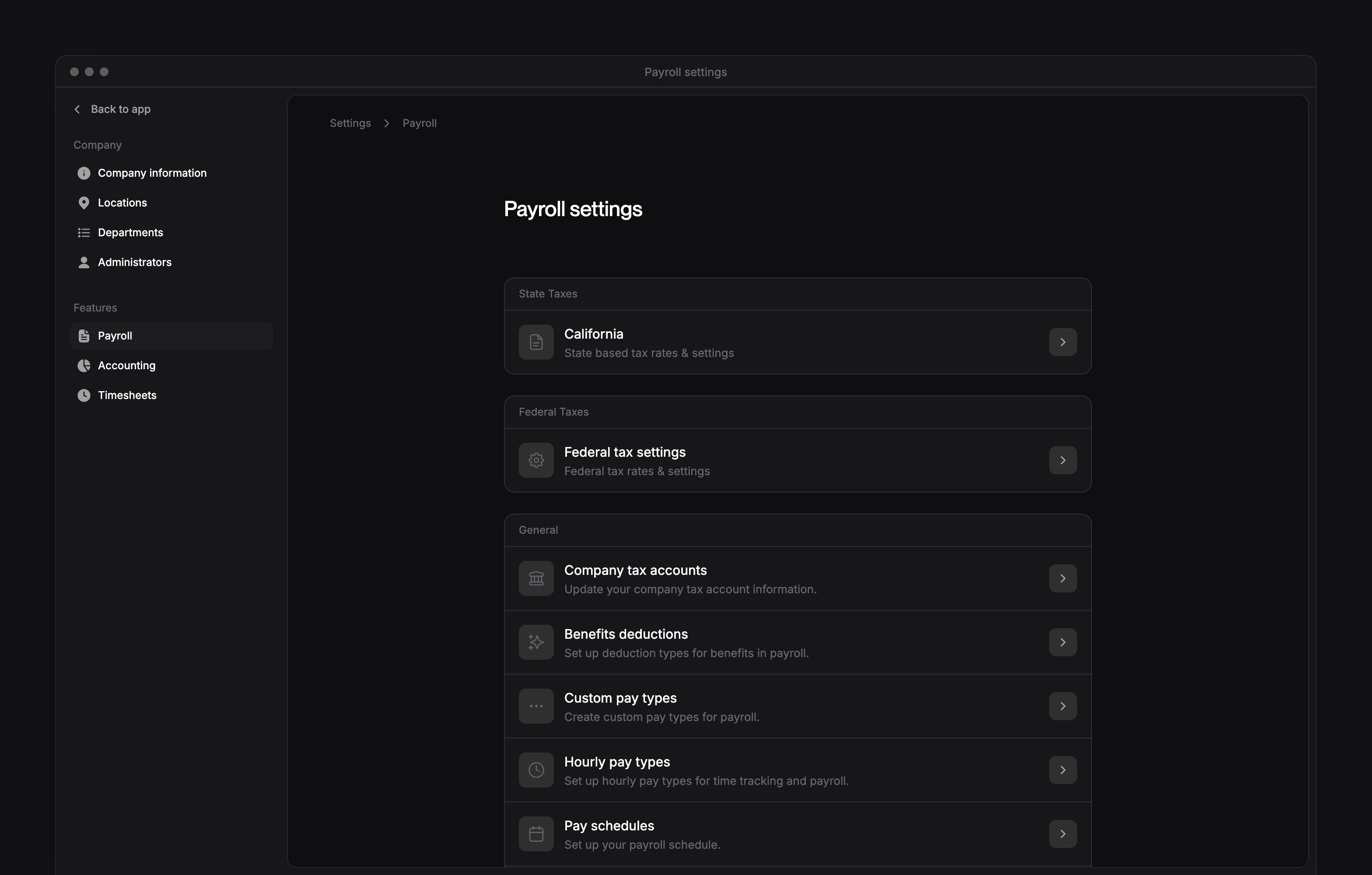Click the Hourly pay types clock icon
Screen dimensions: 1372x875
[x=536, y=770]
